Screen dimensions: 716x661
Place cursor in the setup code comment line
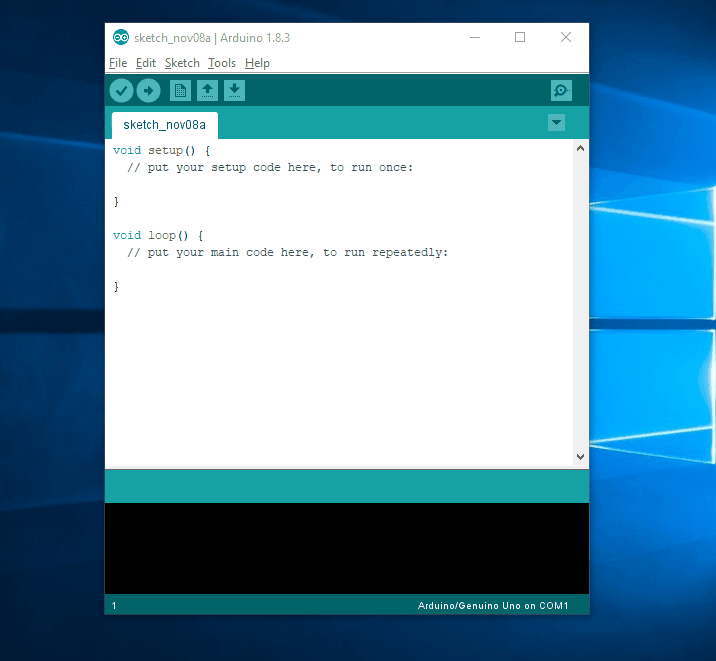point(270,167)
